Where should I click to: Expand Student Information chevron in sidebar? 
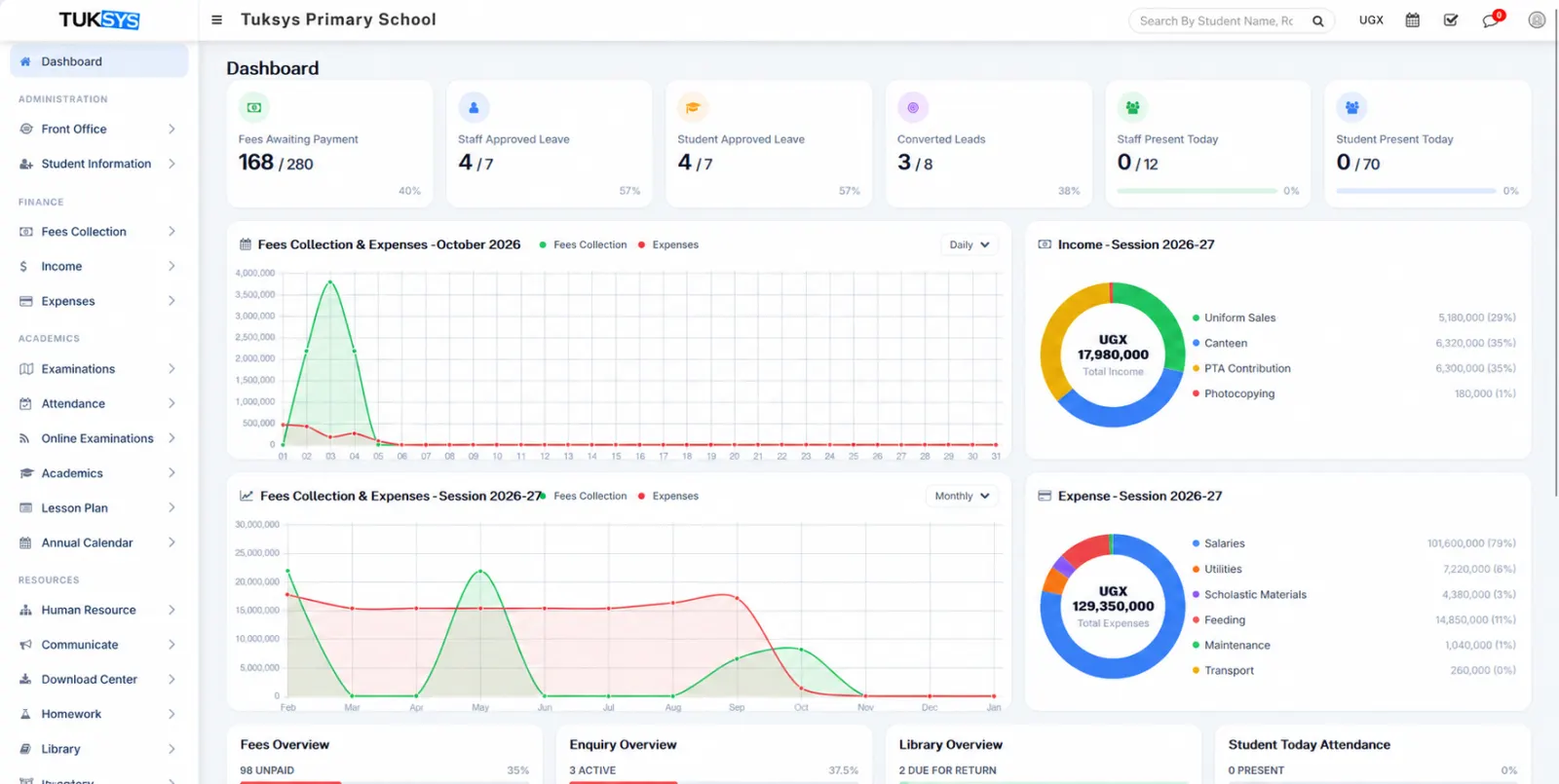(x=171, y=164)
